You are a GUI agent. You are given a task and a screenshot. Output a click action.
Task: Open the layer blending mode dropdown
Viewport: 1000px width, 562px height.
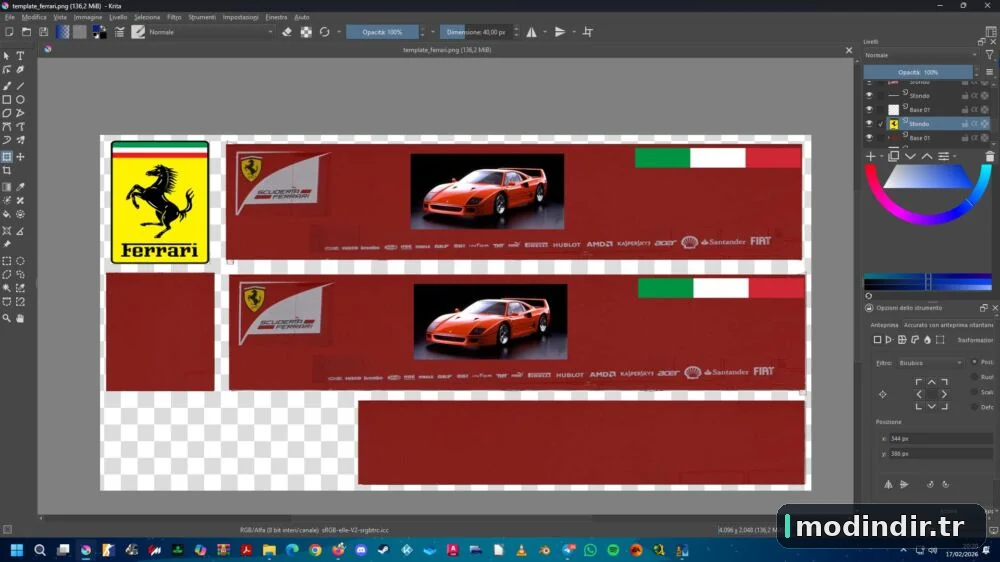(x=921, y=55)
